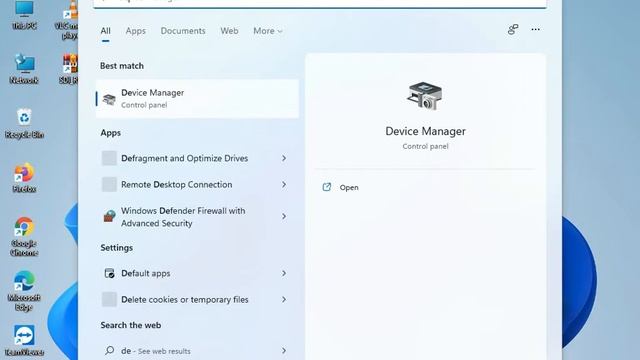Click Open in the Device Manager preview pane
The width and height of the screenshot is (640, 360).
click(349, 187)
